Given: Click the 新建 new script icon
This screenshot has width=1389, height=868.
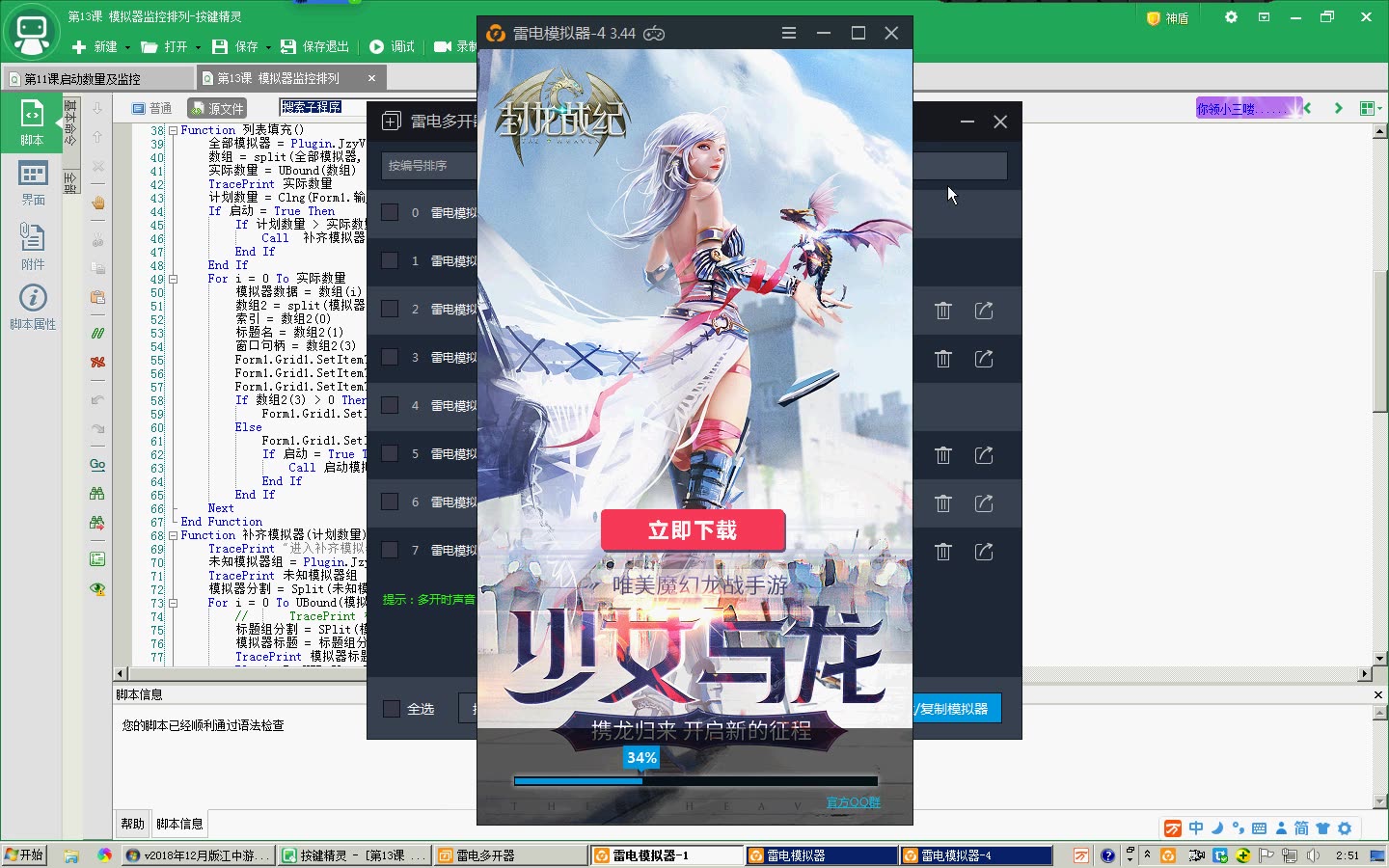Looking at the screenshot, I should coord(79,46).
